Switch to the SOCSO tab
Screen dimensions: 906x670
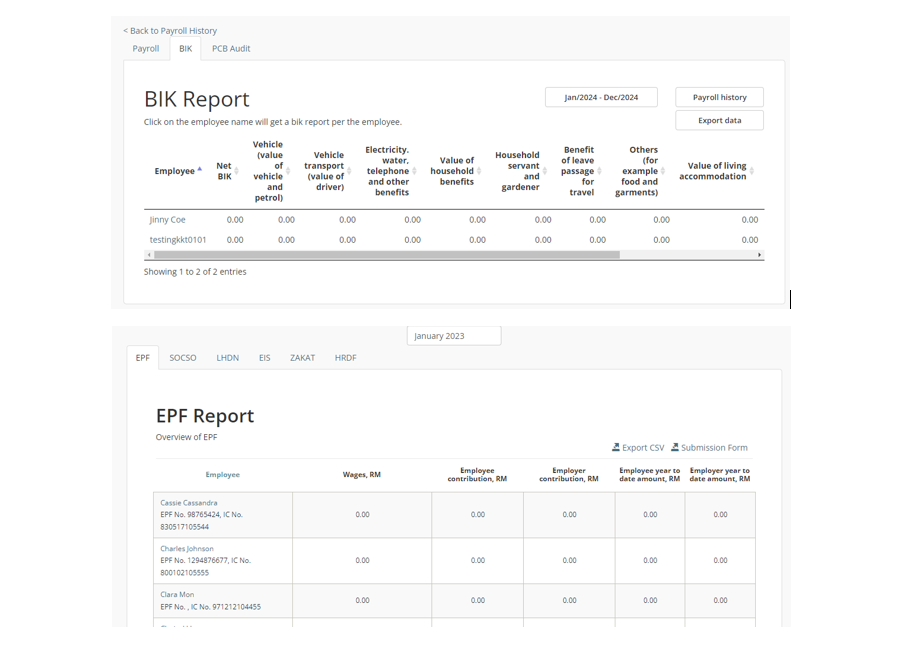coord(183,358)
